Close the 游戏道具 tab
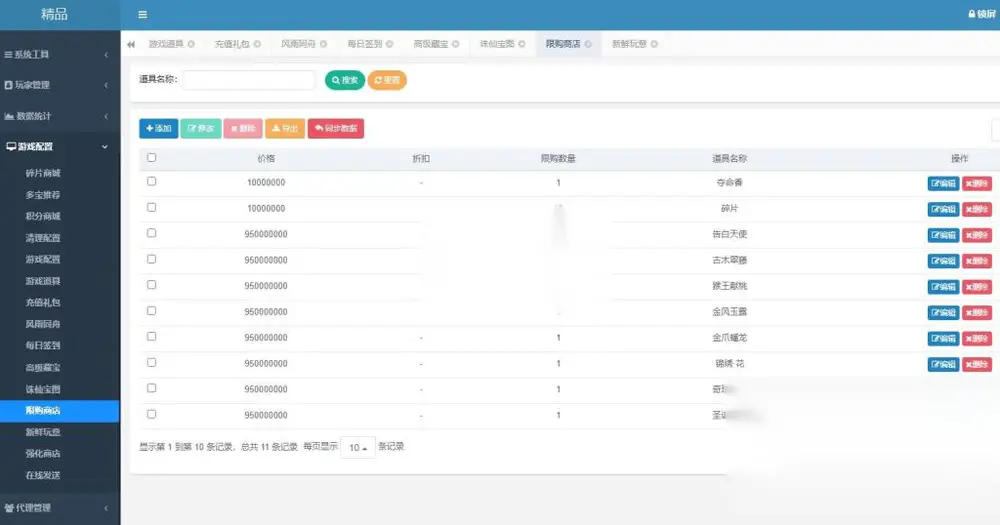Screen dimensions: 1000x525 [191, 44]
